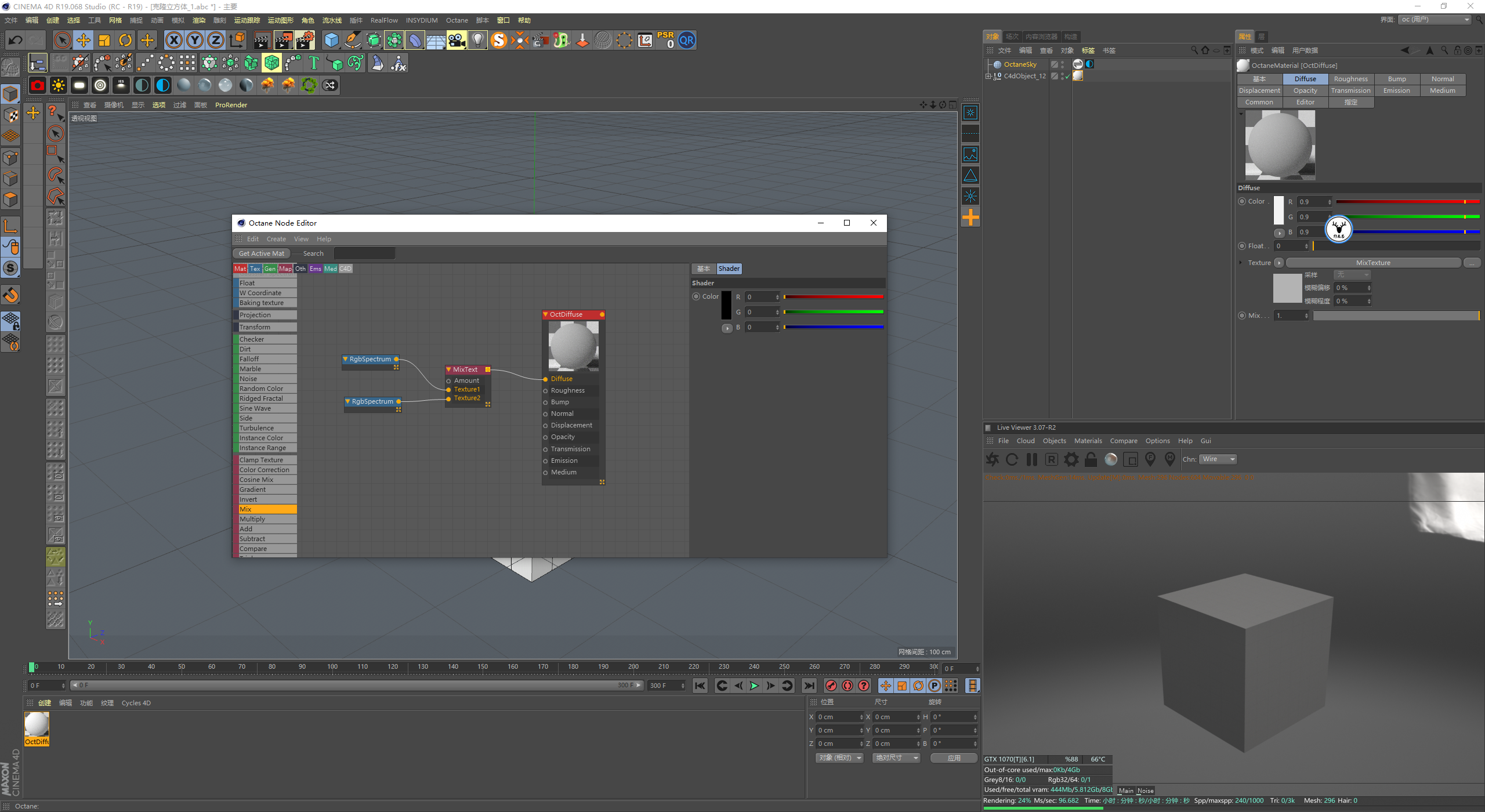
Task: Click the play forward button on timeline
Action: (754, 686)
